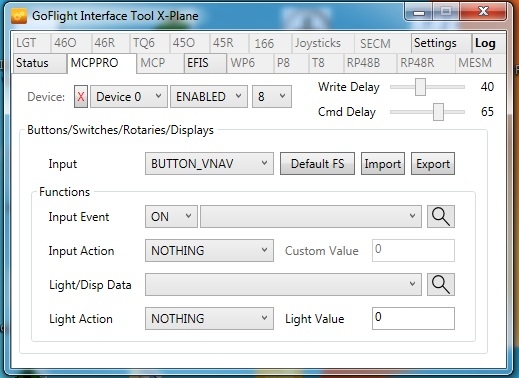Switch to the LGT tab
The image size is (519, 378).
(31, 43)
